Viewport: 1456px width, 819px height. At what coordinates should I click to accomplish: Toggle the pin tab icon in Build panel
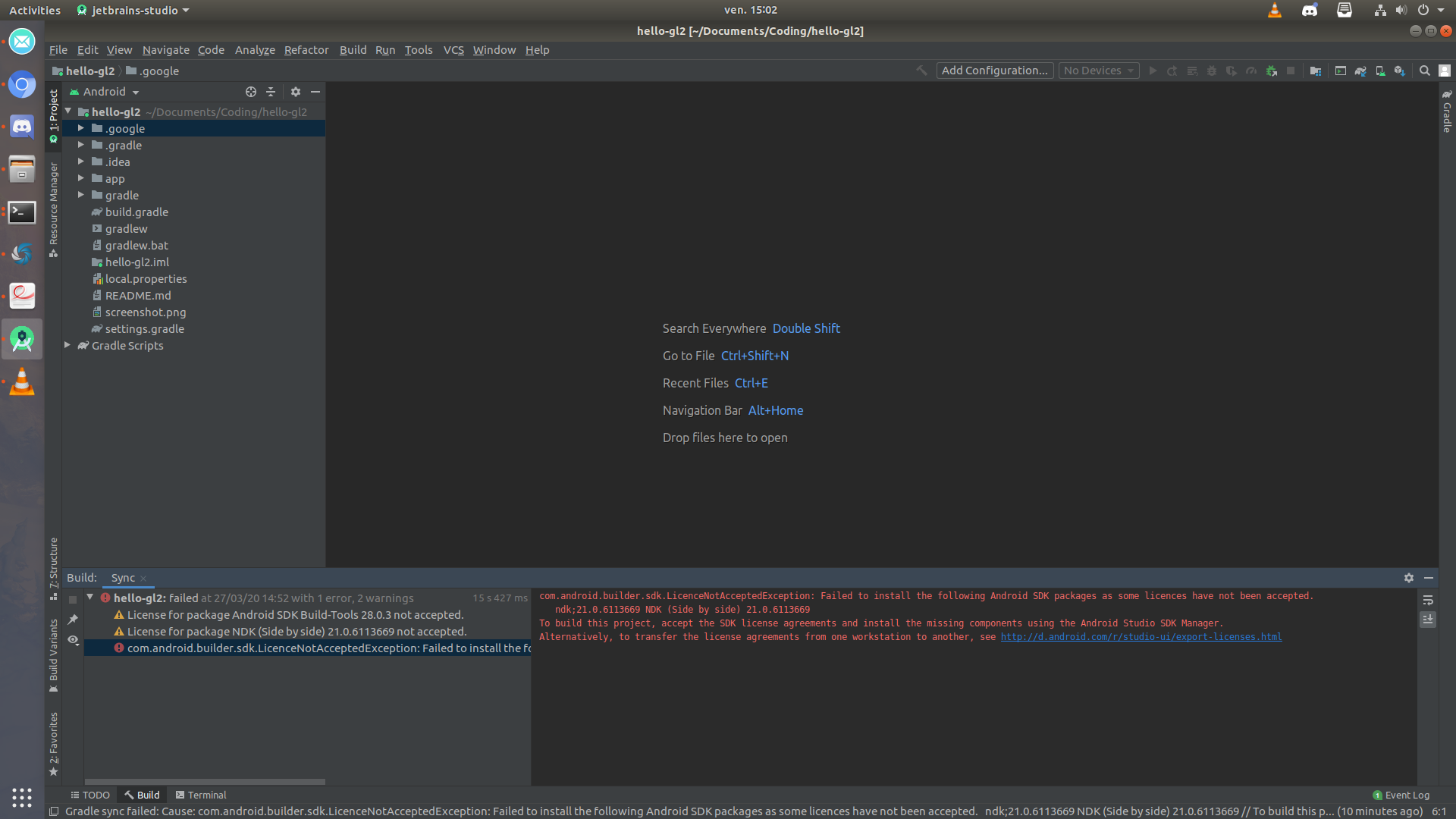coord(73,620)
